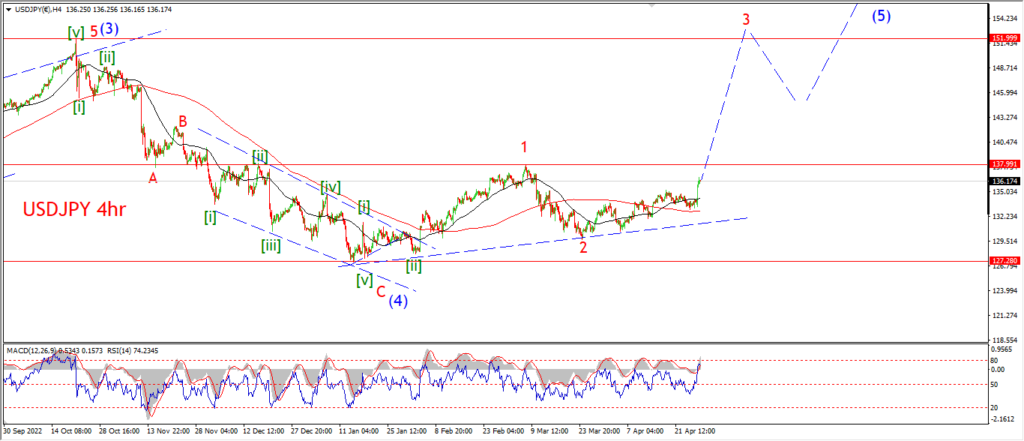Select the USDJPY 4hr red text label

coord(74,210)
